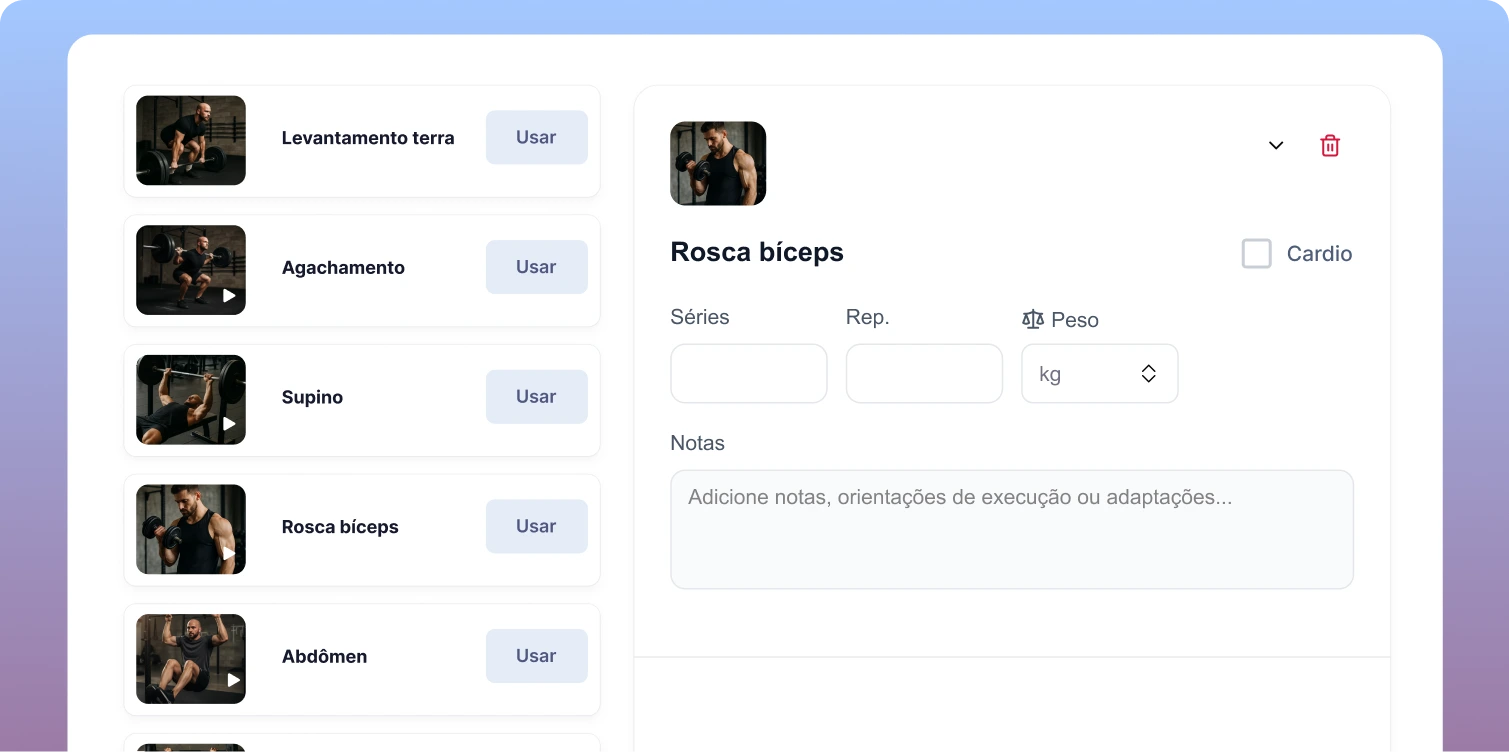Viewport: 1509px width, 752px height.
Task: Collapse the Rosca bíceps card with the chevron
Action: [1276, 145]
